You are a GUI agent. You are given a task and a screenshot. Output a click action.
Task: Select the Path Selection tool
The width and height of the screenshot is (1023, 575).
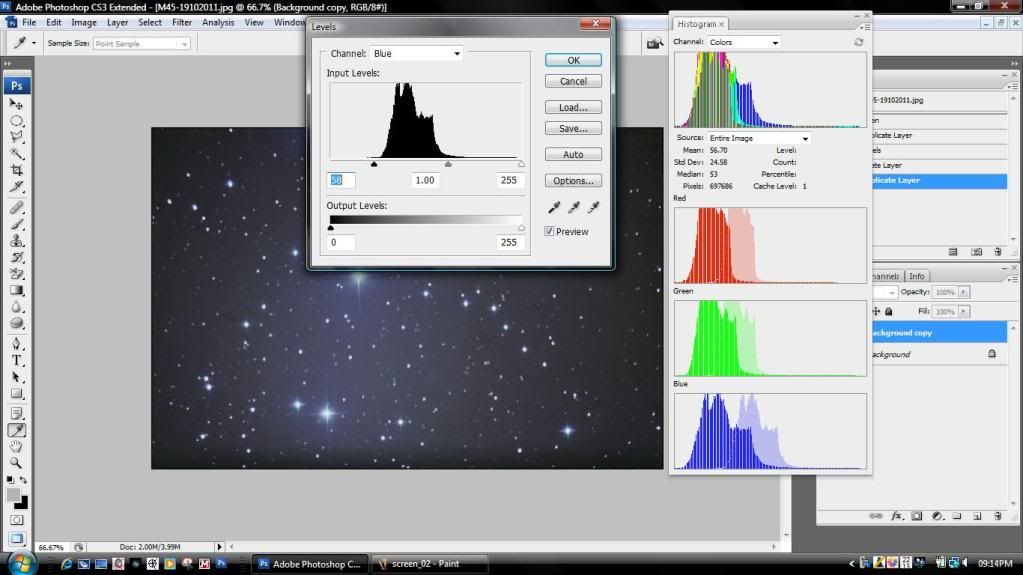pyautogui.click(x=16, y=377)
